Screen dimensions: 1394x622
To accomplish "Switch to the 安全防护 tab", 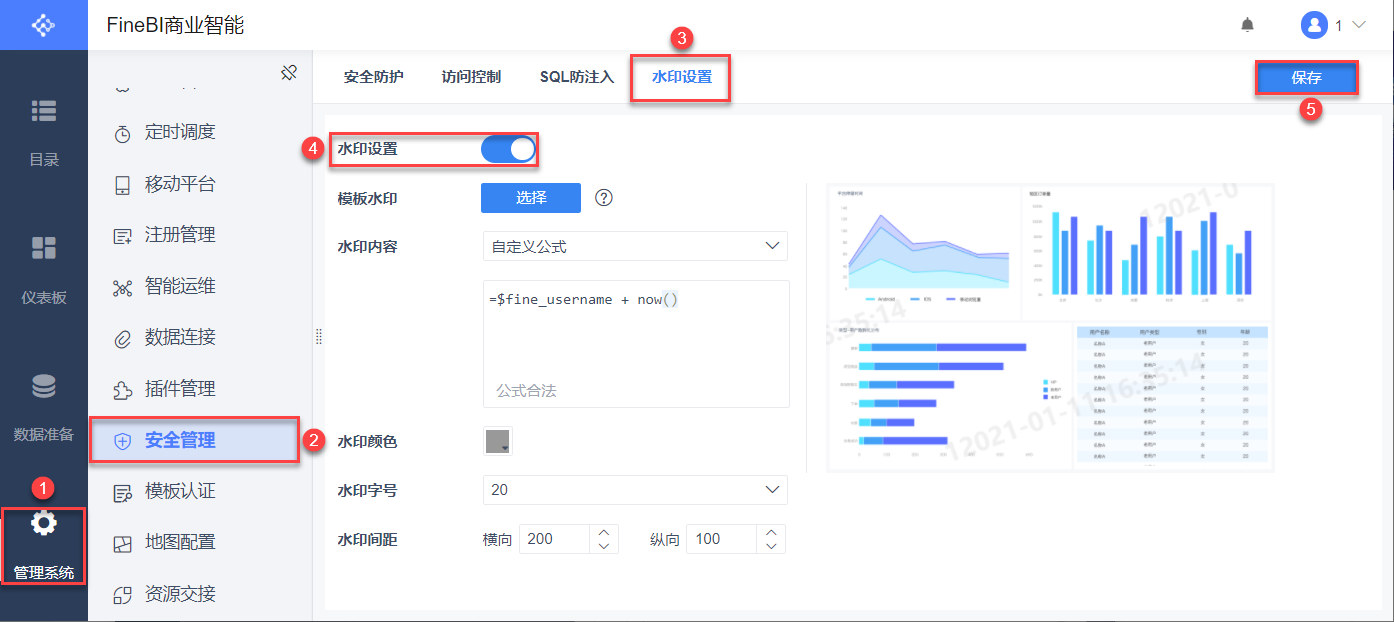I will 374,77.
